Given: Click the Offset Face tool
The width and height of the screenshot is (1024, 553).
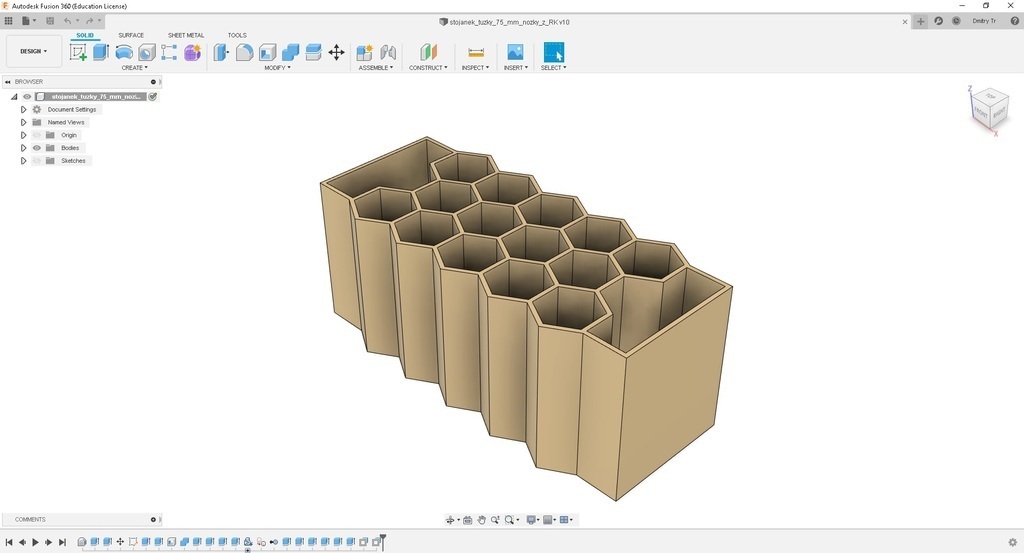Looking at the screenshot, I should pos(313,52).
